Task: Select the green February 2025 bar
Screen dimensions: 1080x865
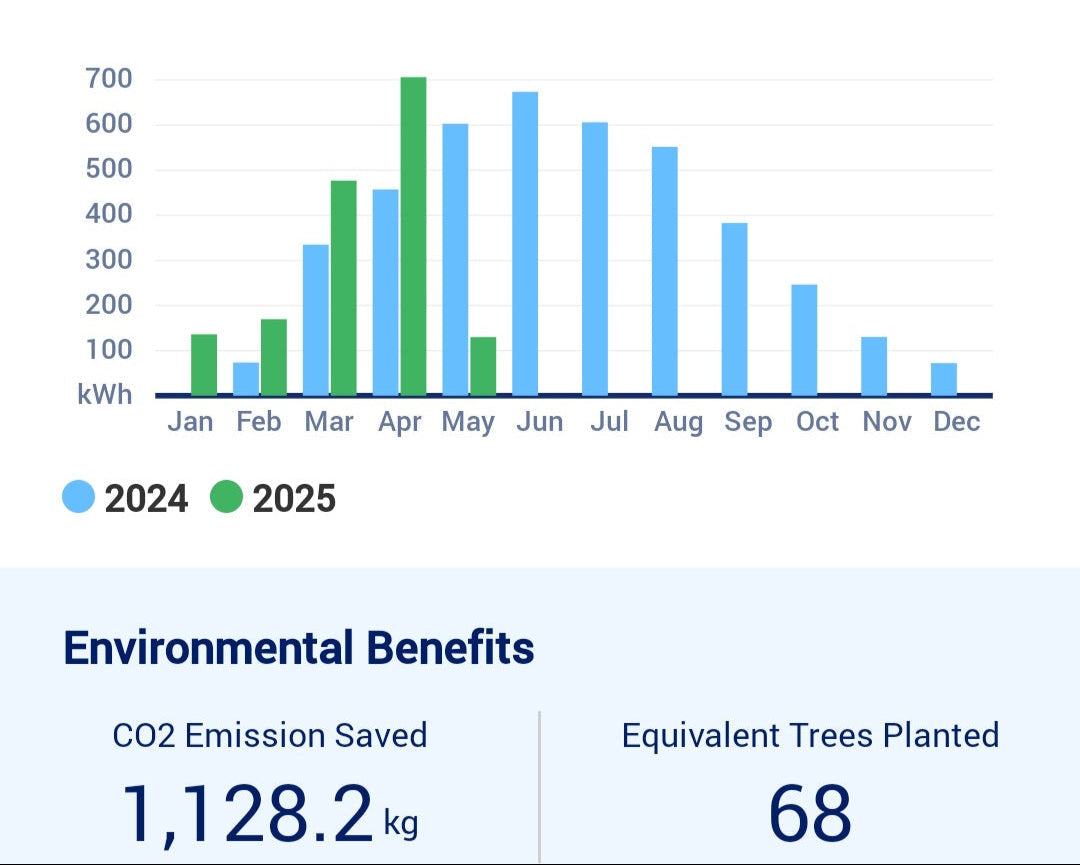Action: point(274,357)
